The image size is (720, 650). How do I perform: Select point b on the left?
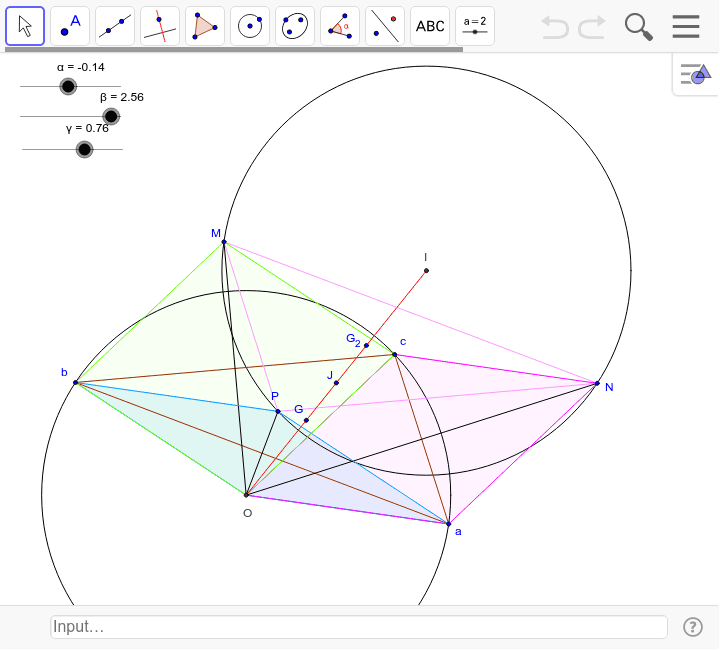pos(76,382)
